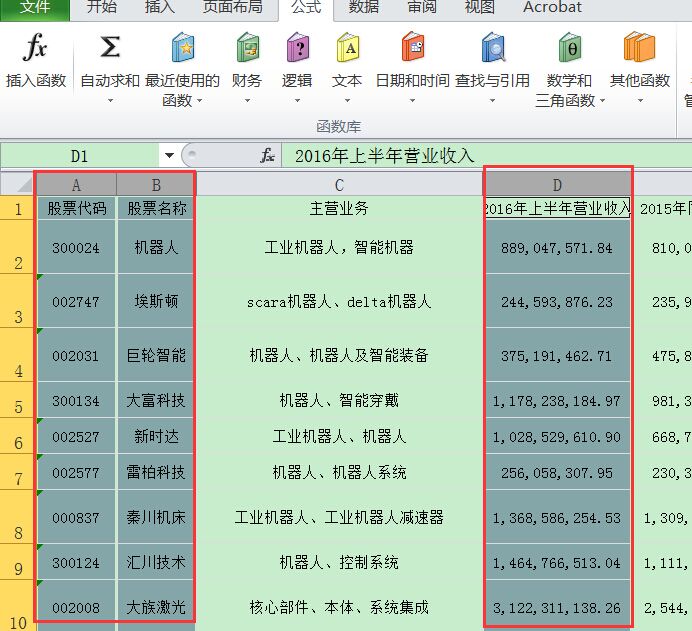Expand the Financial functions dropdown arrow
This screenshot has height=631, width=692.
coord(247,101)
